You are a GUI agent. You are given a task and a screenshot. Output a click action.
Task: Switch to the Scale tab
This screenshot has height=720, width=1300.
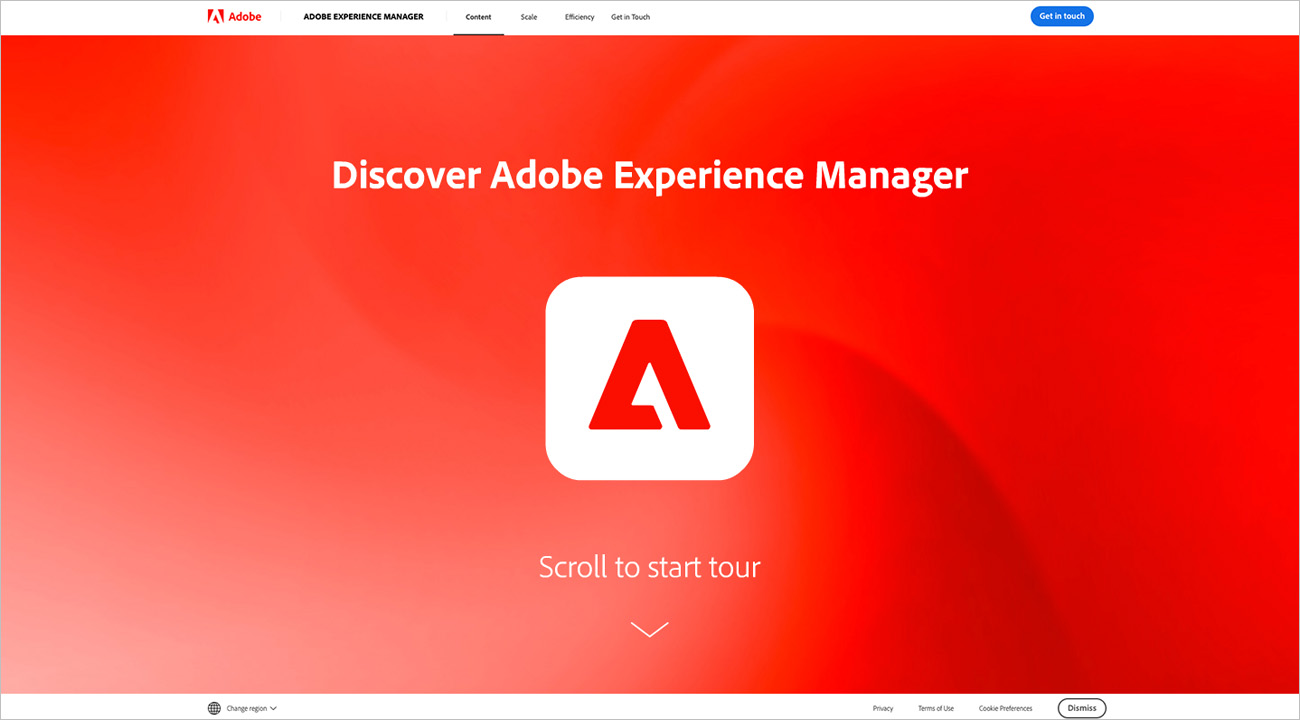(529, 17)
